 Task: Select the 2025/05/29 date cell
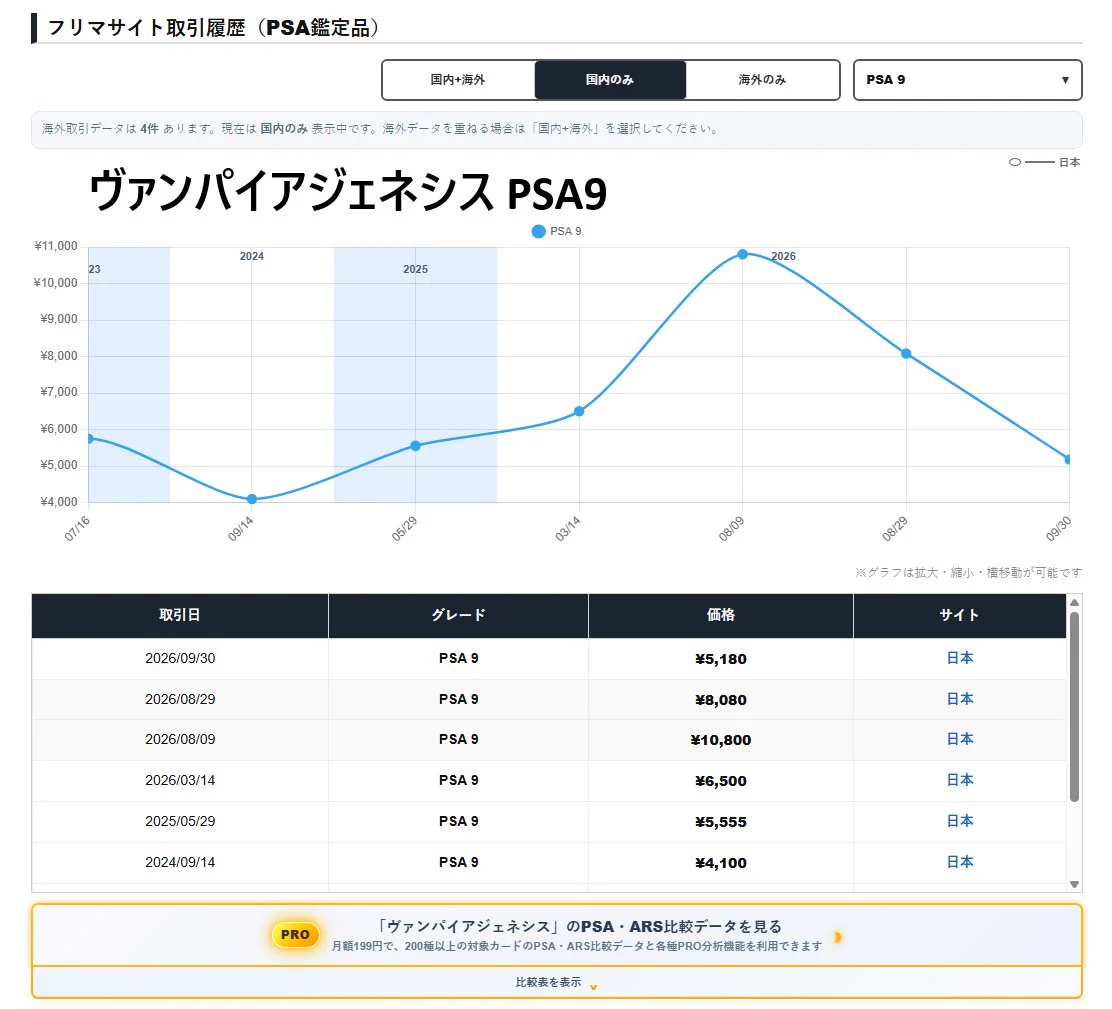point(180,821)
